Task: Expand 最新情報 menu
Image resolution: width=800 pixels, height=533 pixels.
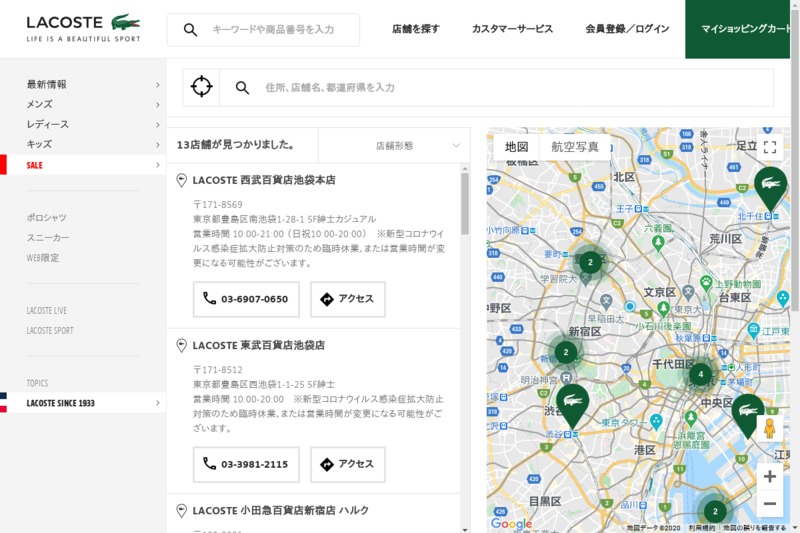Action: (x=83, y=84)
